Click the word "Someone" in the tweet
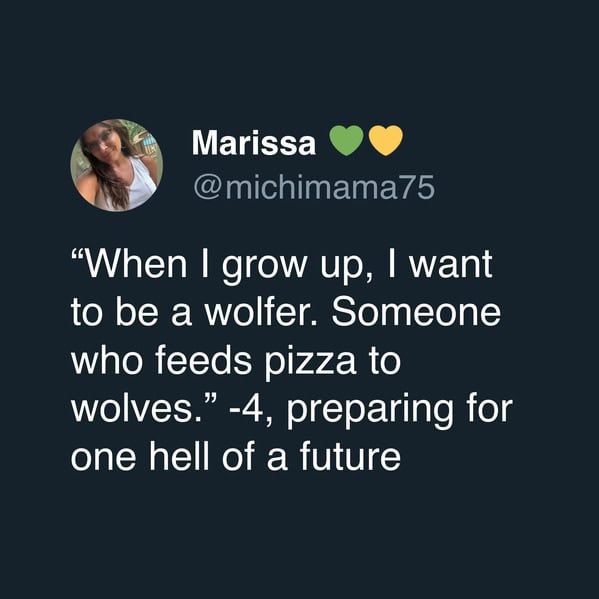599x599 pixels. pos(416,312)
